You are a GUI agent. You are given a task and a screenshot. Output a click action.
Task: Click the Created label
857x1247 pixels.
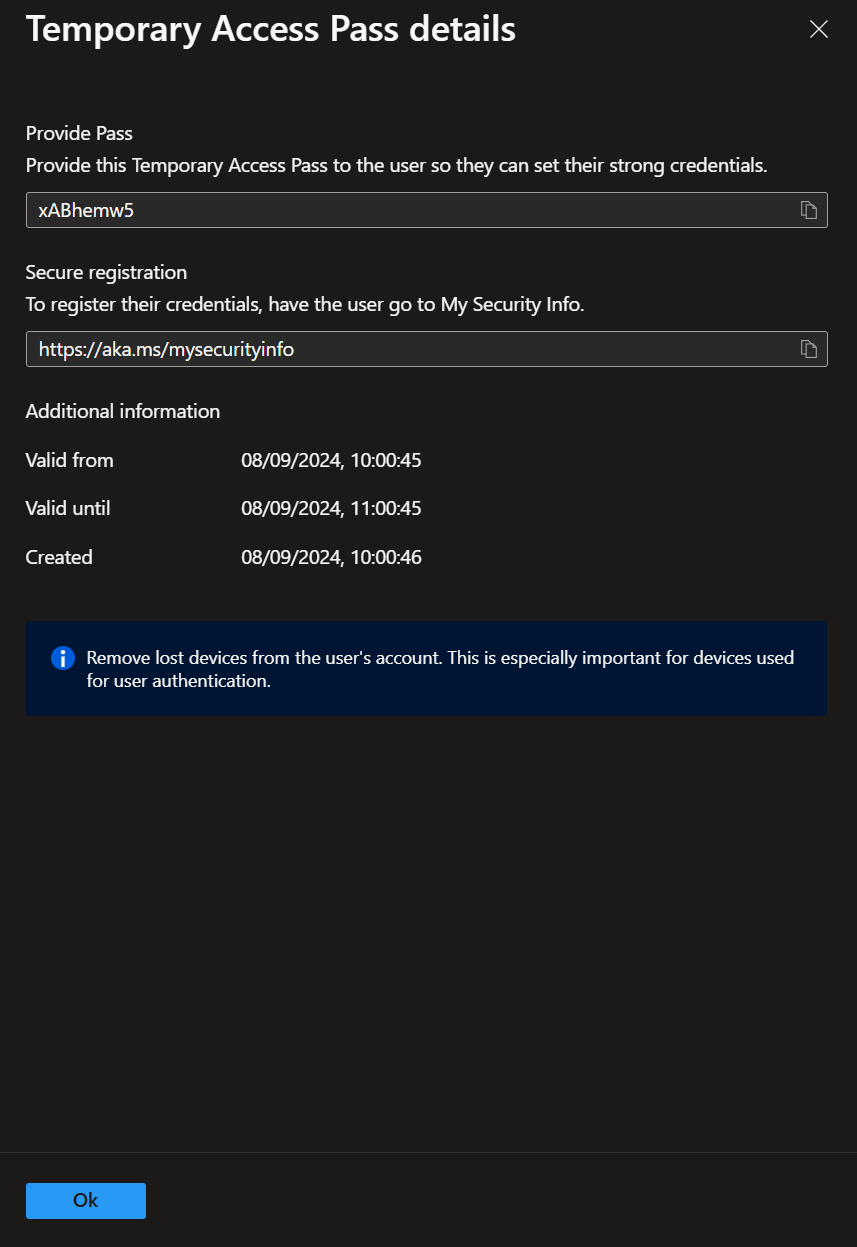click(59, 557)
